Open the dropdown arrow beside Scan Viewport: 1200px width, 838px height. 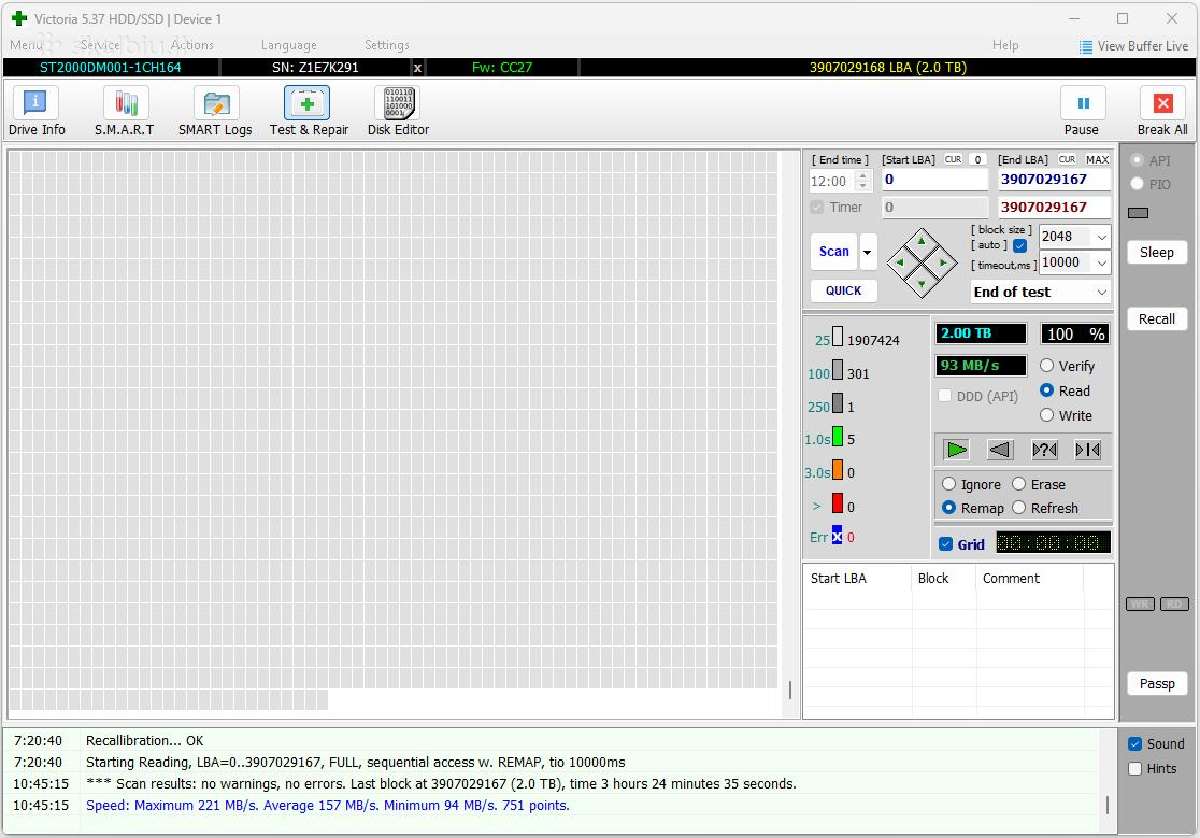(868, 252)
